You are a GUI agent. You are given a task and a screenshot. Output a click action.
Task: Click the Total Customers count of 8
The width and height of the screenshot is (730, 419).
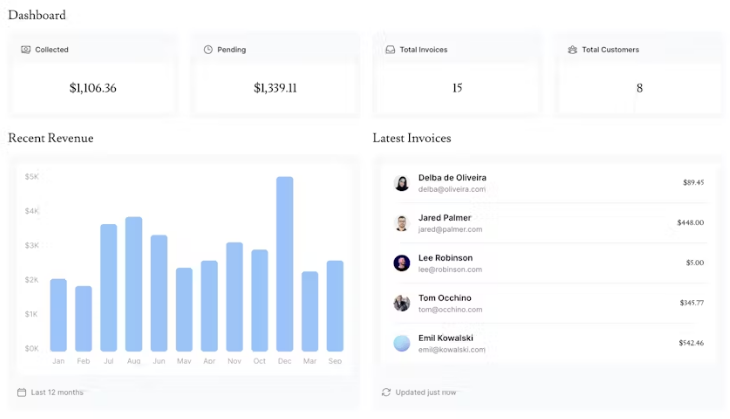click(x=639, y=88)
